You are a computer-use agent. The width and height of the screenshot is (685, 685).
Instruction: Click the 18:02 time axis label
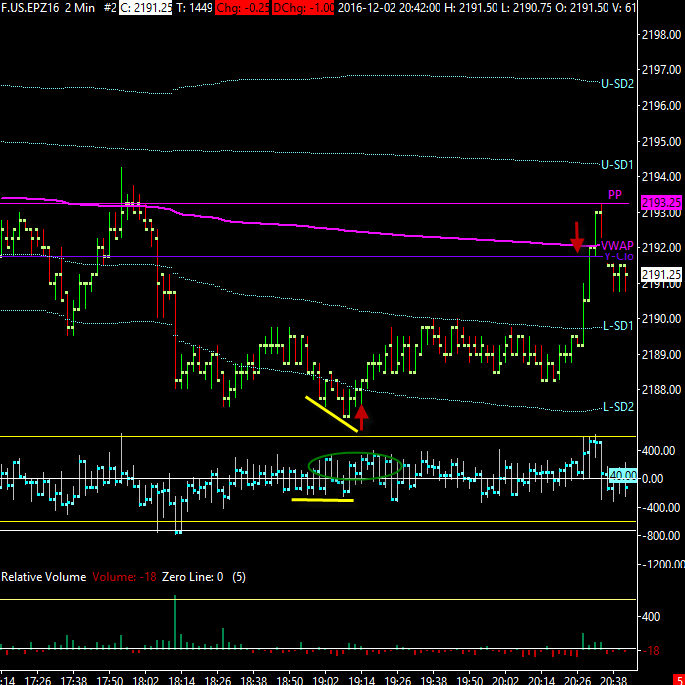point(145,680)
